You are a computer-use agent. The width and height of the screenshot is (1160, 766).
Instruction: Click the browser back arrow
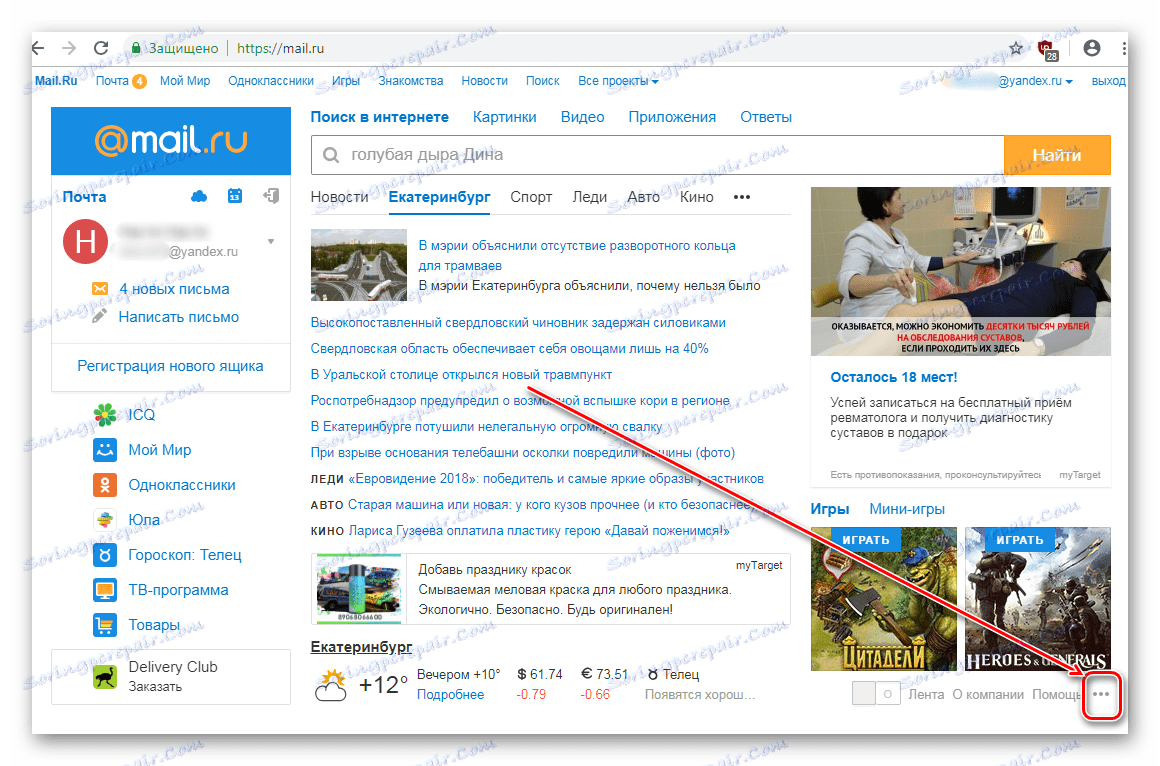pos(38,48)
